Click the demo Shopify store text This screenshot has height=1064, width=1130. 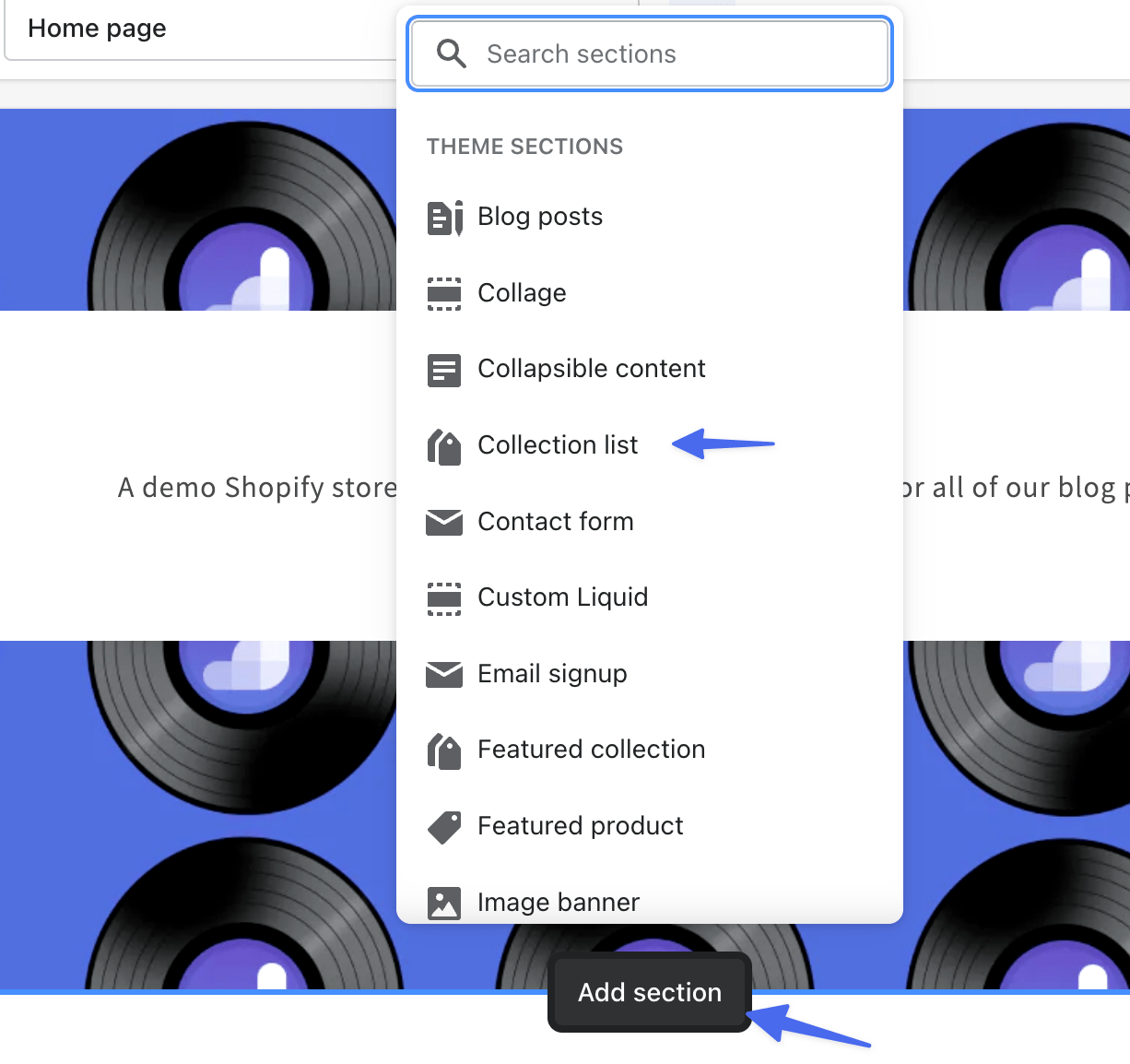[257, 487]
